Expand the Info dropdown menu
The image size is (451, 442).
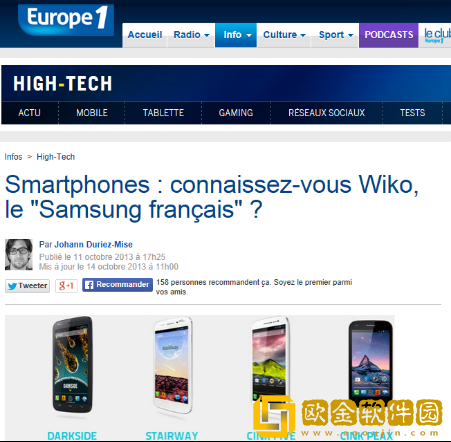[x=236, y=35]
